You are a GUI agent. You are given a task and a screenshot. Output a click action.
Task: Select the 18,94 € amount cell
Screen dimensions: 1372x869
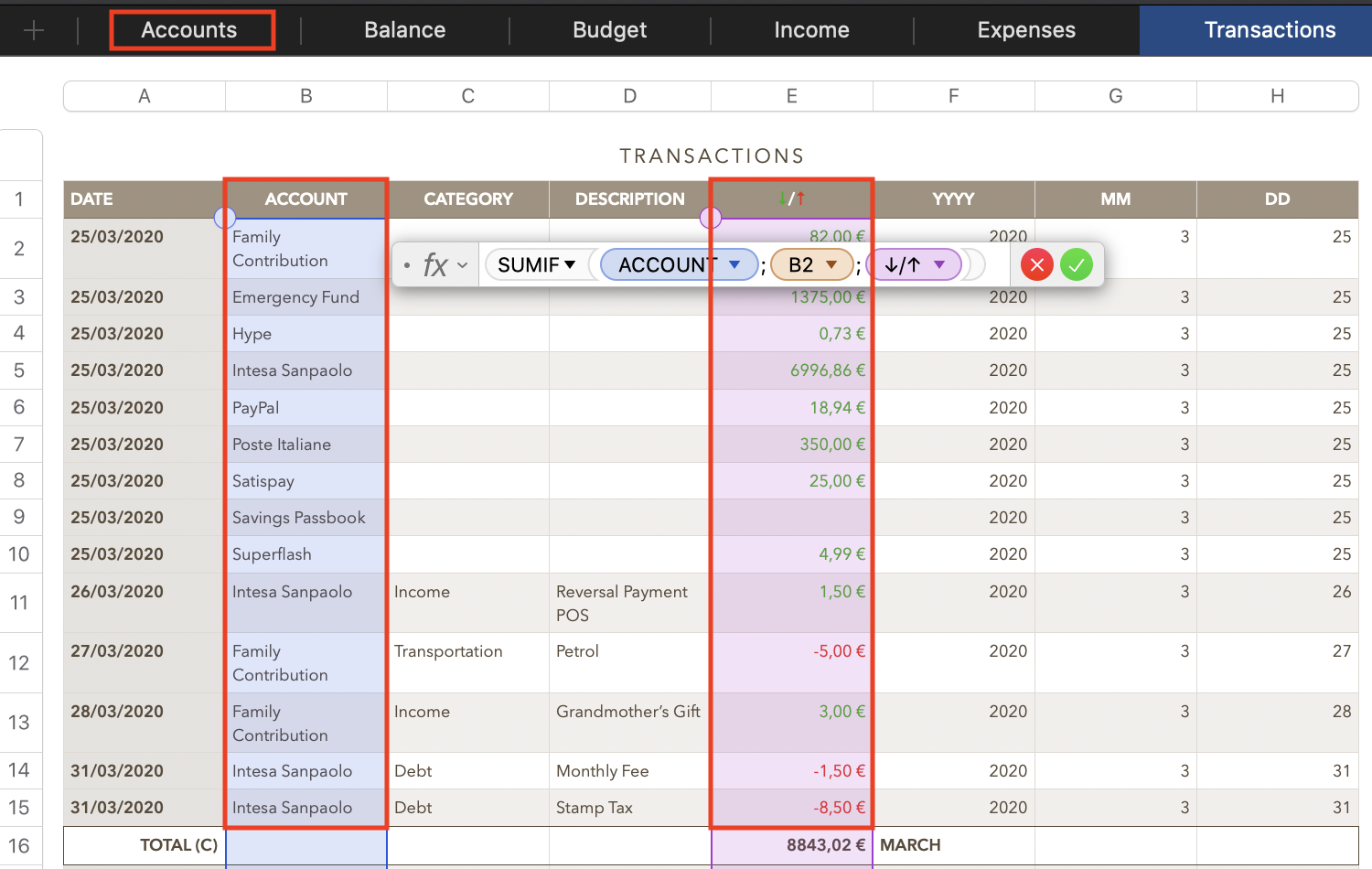tap(792, 408)
